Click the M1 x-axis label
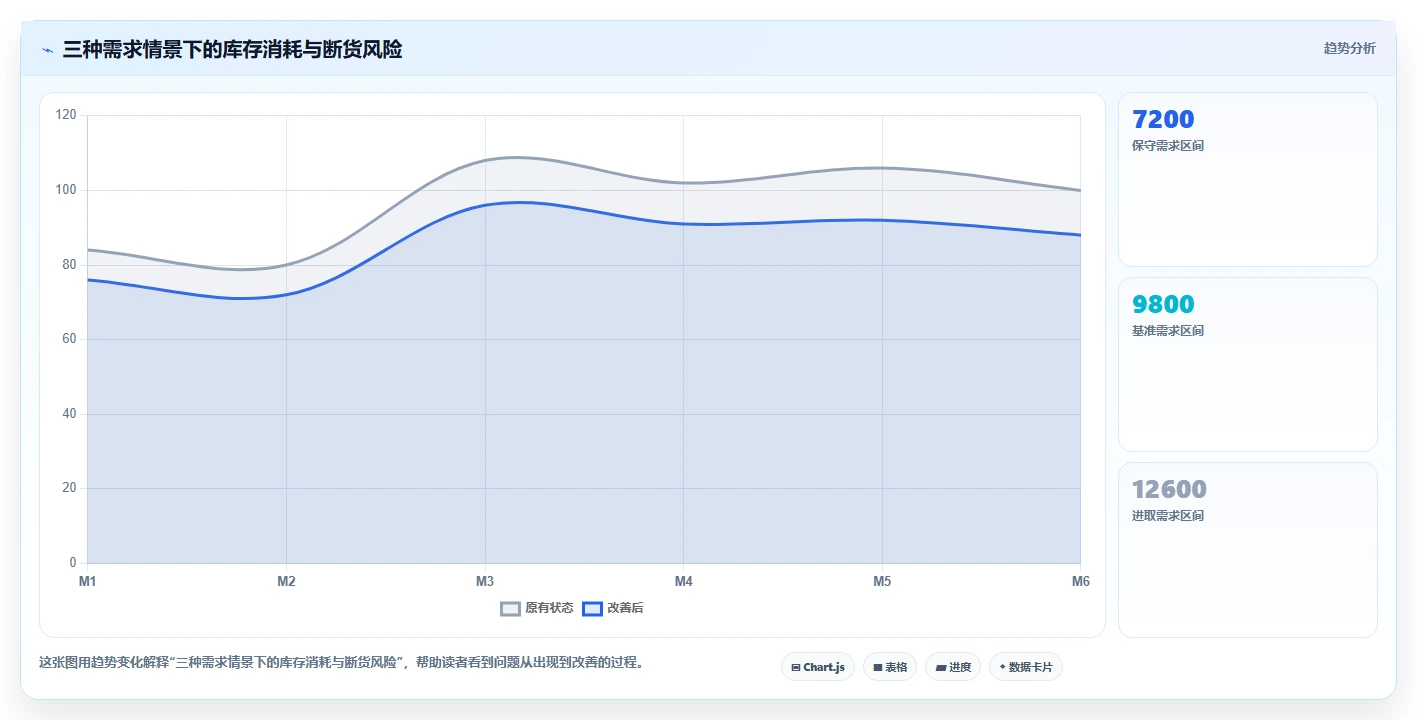The width and height of the screenshot is (1417, 720). [87, 581]
